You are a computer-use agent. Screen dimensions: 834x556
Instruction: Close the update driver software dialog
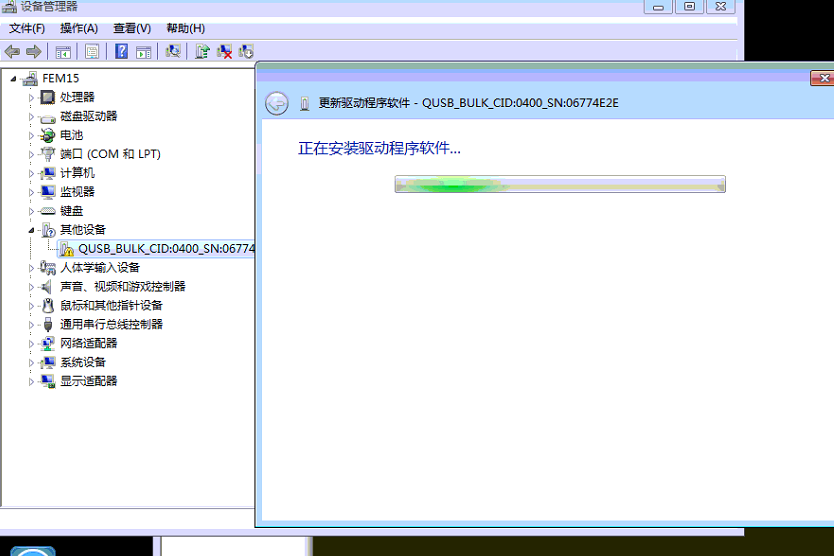pos(822,78)
